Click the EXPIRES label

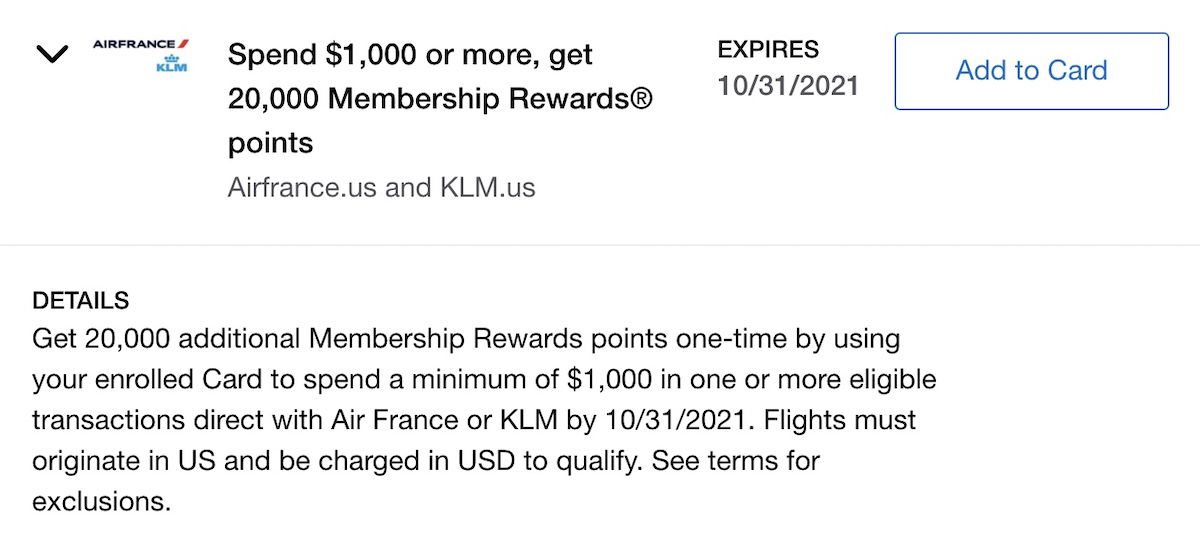click(768, 49)
